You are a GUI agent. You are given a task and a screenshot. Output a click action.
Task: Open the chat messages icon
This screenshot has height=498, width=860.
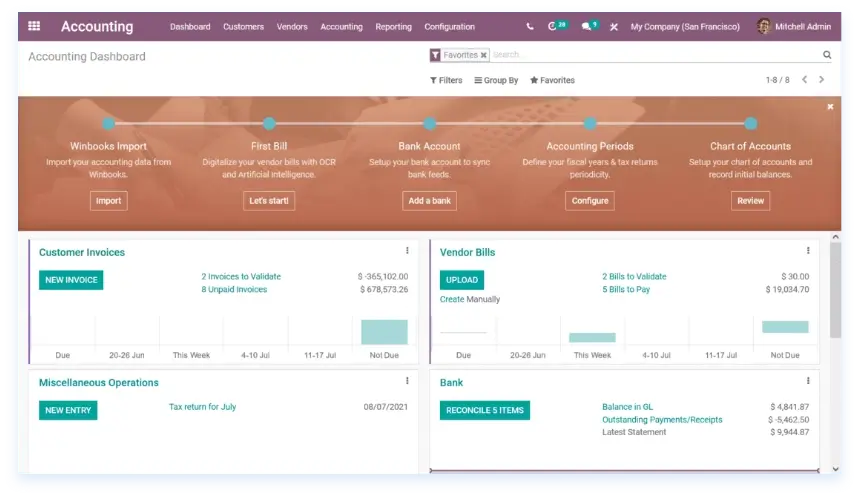coord(586,27)
